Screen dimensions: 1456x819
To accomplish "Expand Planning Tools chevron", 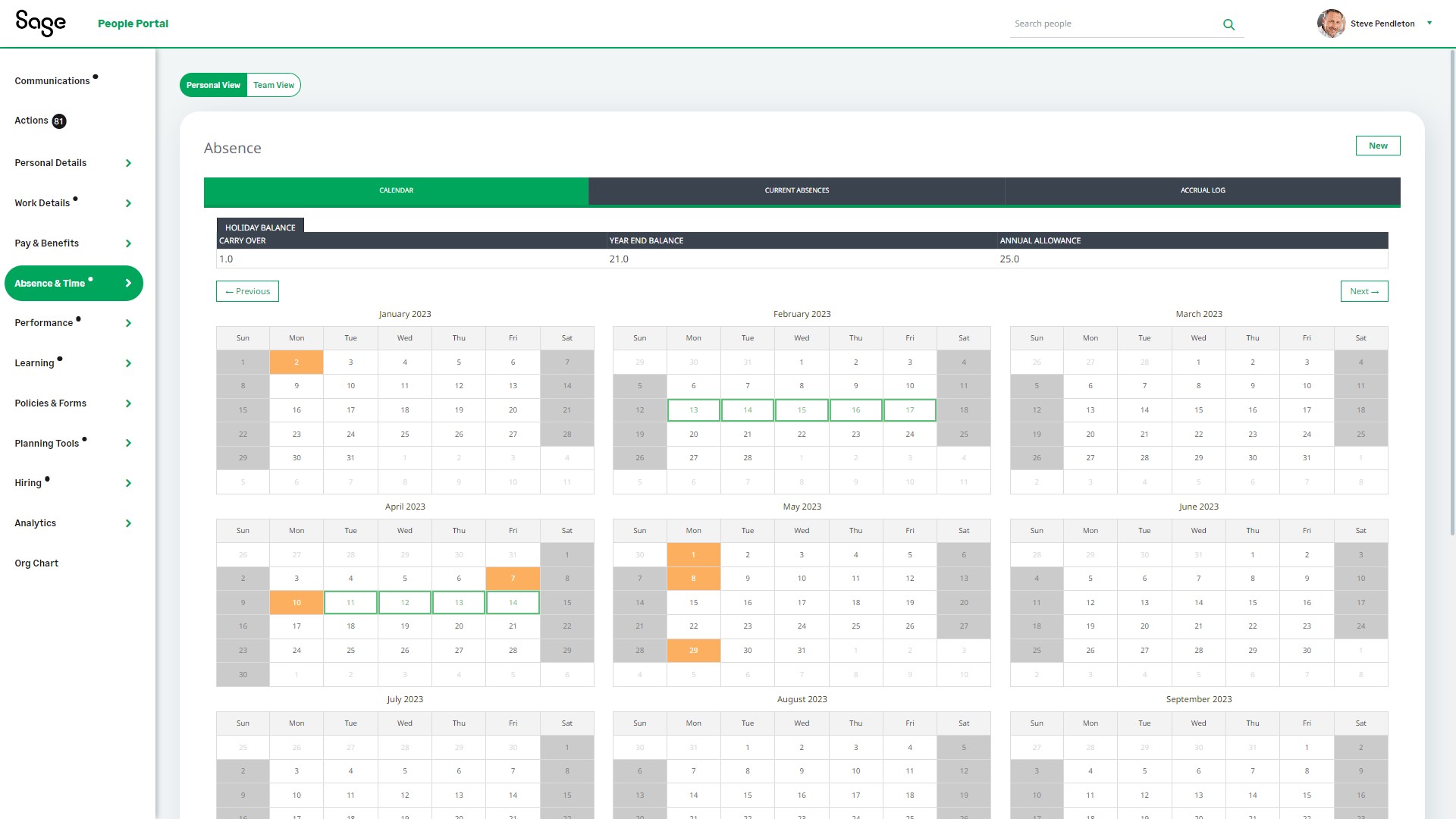I will click(128, 443).
